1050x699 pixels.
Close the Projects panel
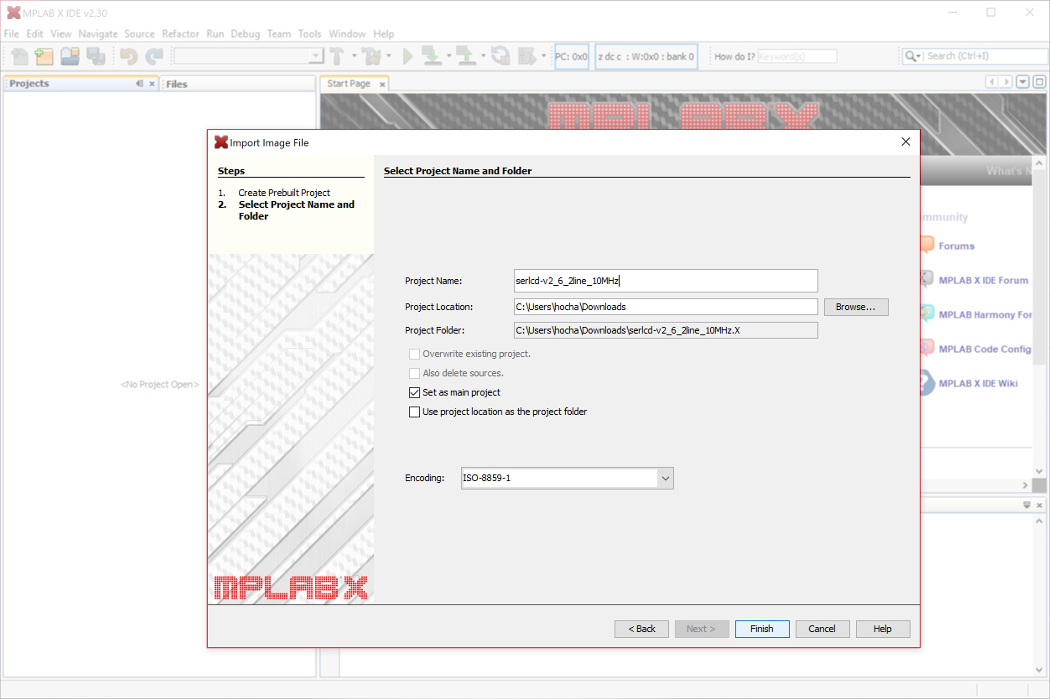(x=152, y=84)
